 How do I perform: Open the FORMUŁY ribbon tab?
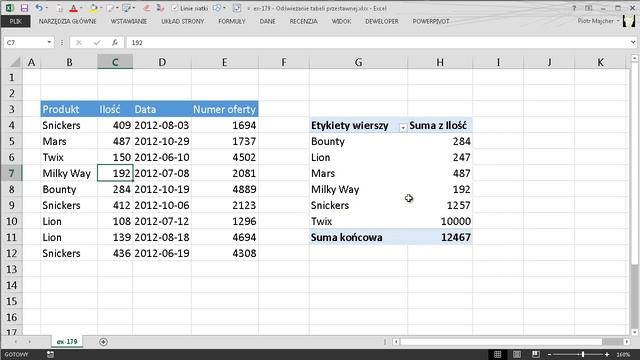[232, 21]
